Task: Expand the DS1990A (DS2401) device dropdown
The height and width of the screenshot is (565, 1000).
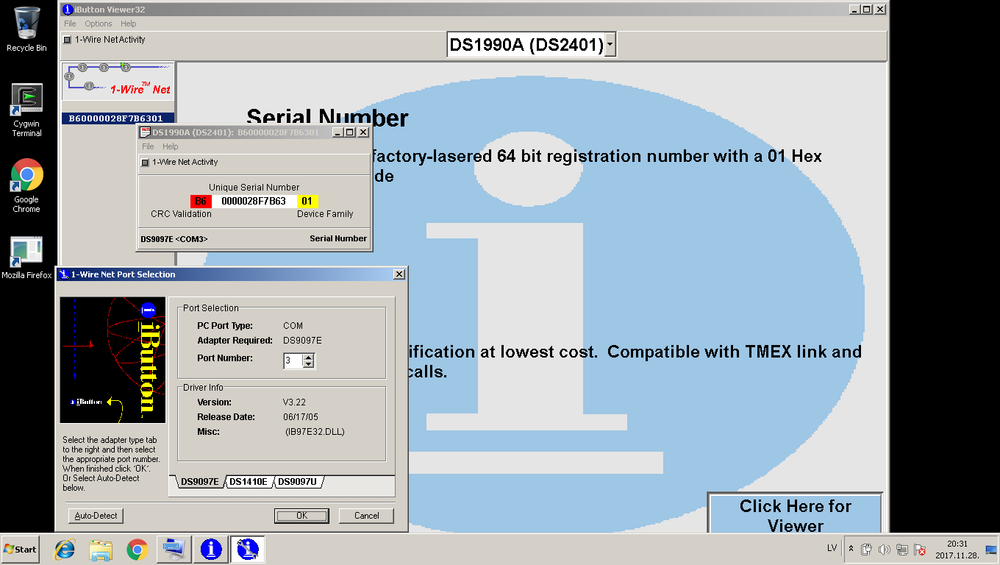Action: (x=610, y=45)
